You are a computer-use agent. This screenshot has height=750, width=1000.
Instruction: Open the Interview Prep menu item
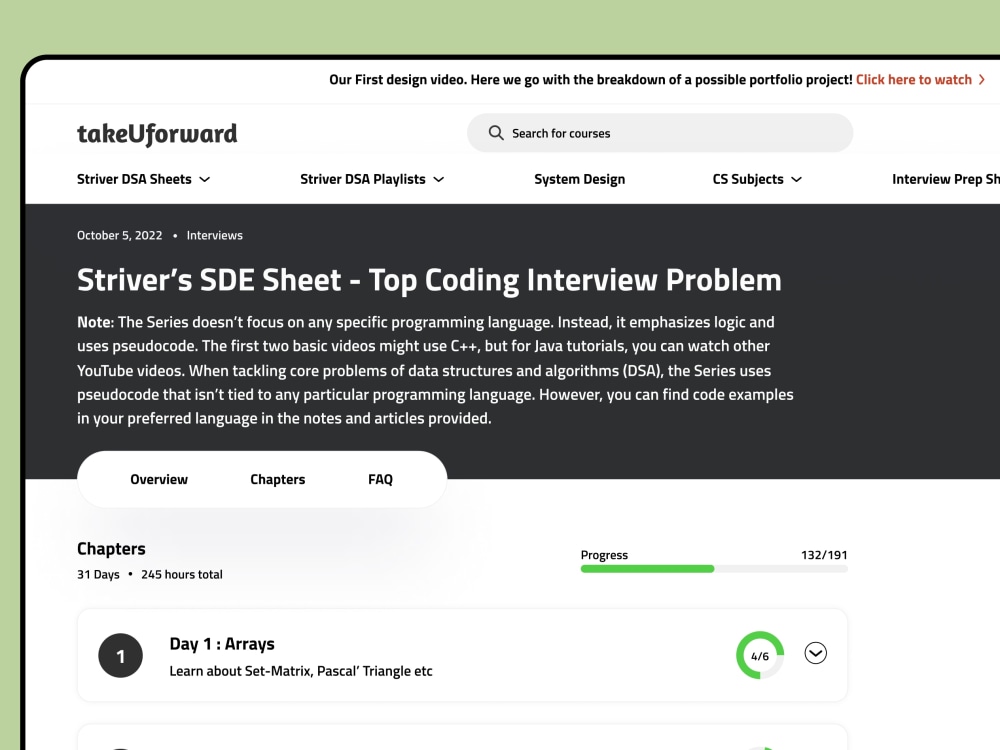[x=946, y=179]
